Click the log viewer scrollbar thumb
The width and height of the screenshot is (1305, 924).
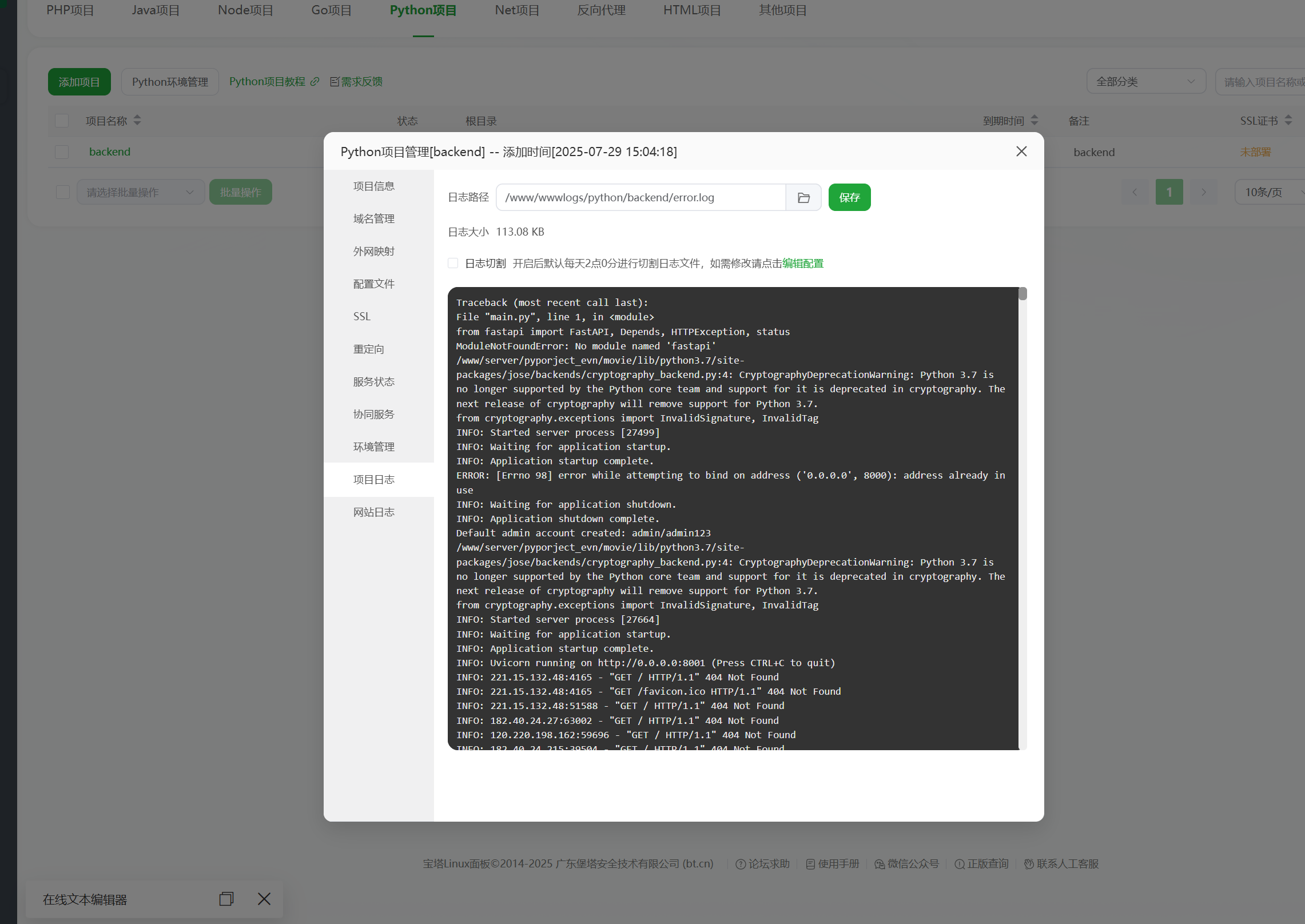pos(1022,294)
